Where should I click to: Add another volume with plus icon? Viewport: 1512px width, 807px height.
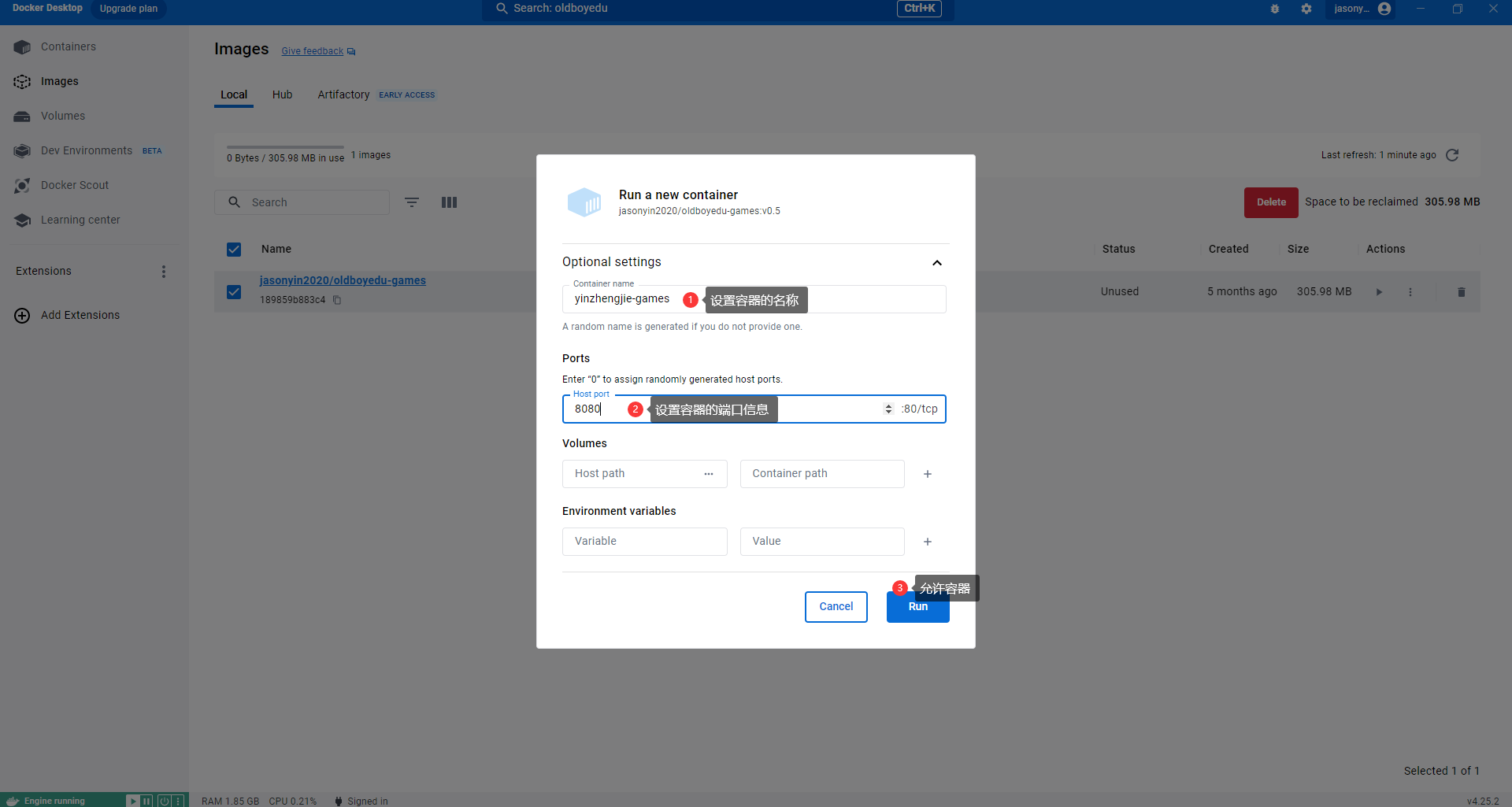[x=928, y=474]
